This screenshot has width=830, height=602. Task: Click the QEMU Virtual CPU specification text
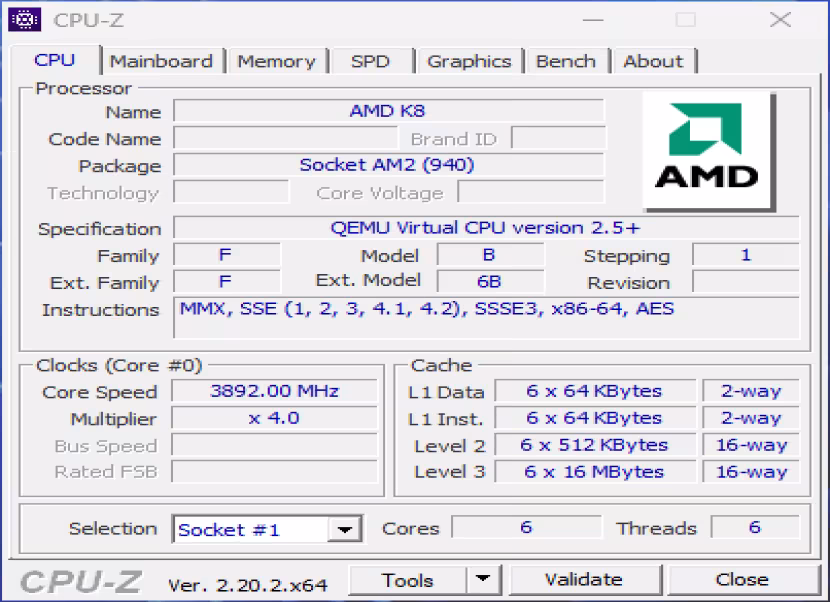pyautogui.click(x=486, y=228)
